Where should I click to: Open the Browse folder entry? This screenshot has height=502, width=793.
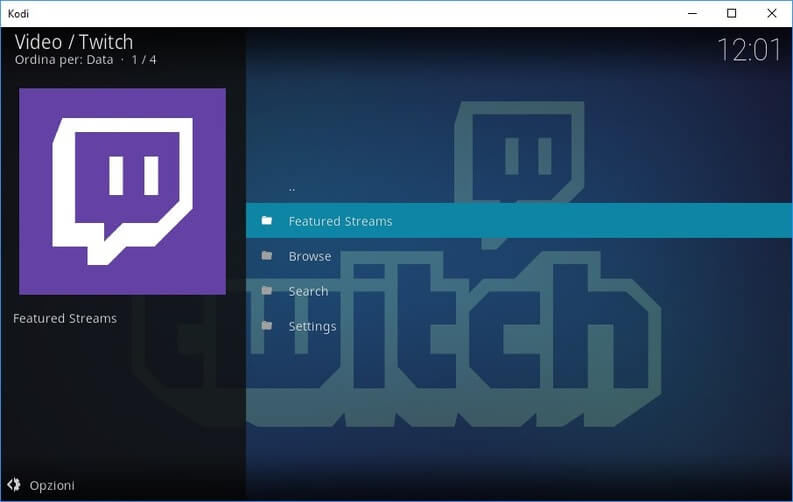519,256
